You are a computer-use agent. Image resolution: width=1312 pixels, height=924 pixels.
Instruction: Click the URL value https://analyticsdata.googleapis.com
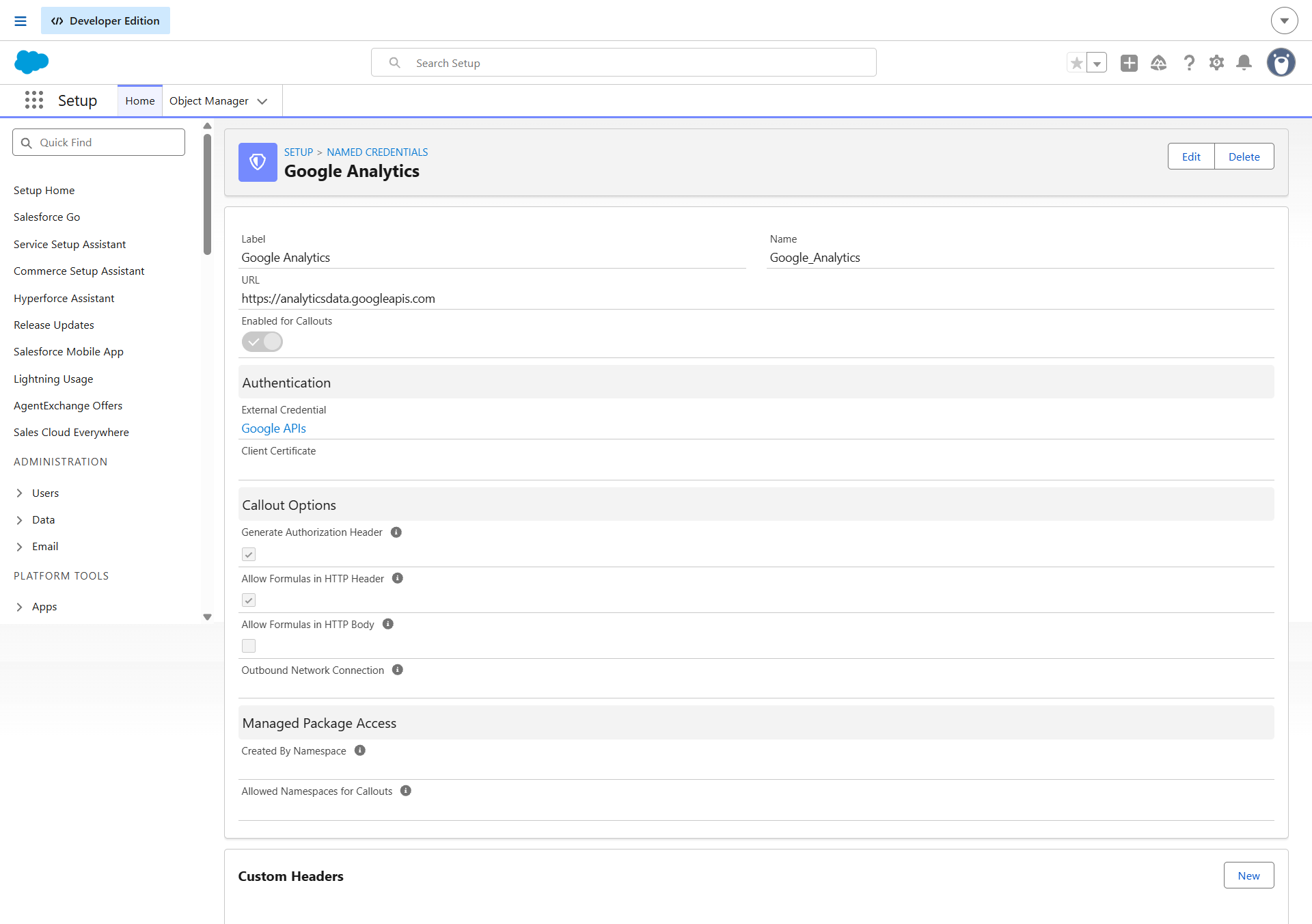[x=338, y=299]
